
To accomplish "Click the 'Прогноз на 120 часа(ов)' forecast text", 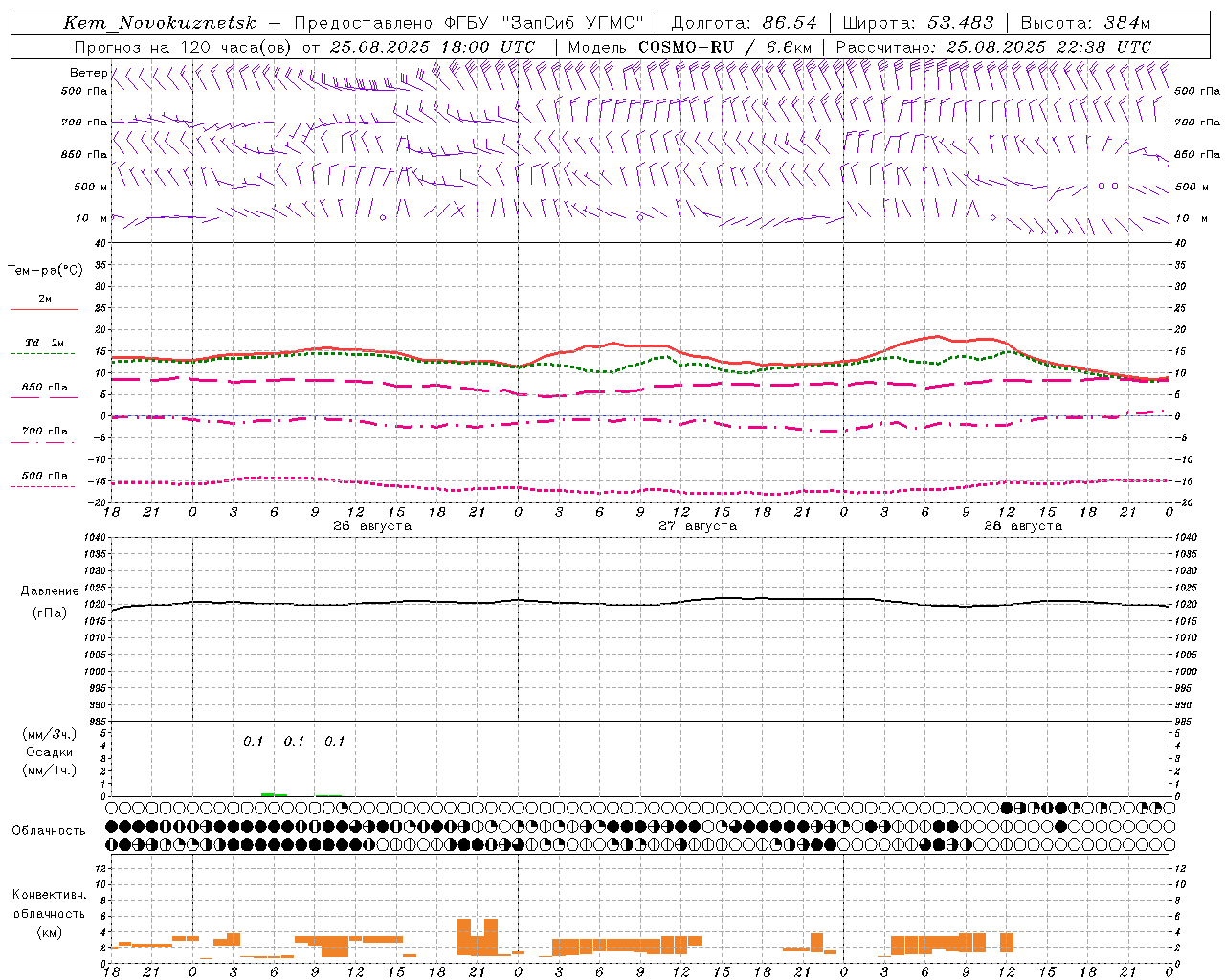I will [x=184, y=47].
